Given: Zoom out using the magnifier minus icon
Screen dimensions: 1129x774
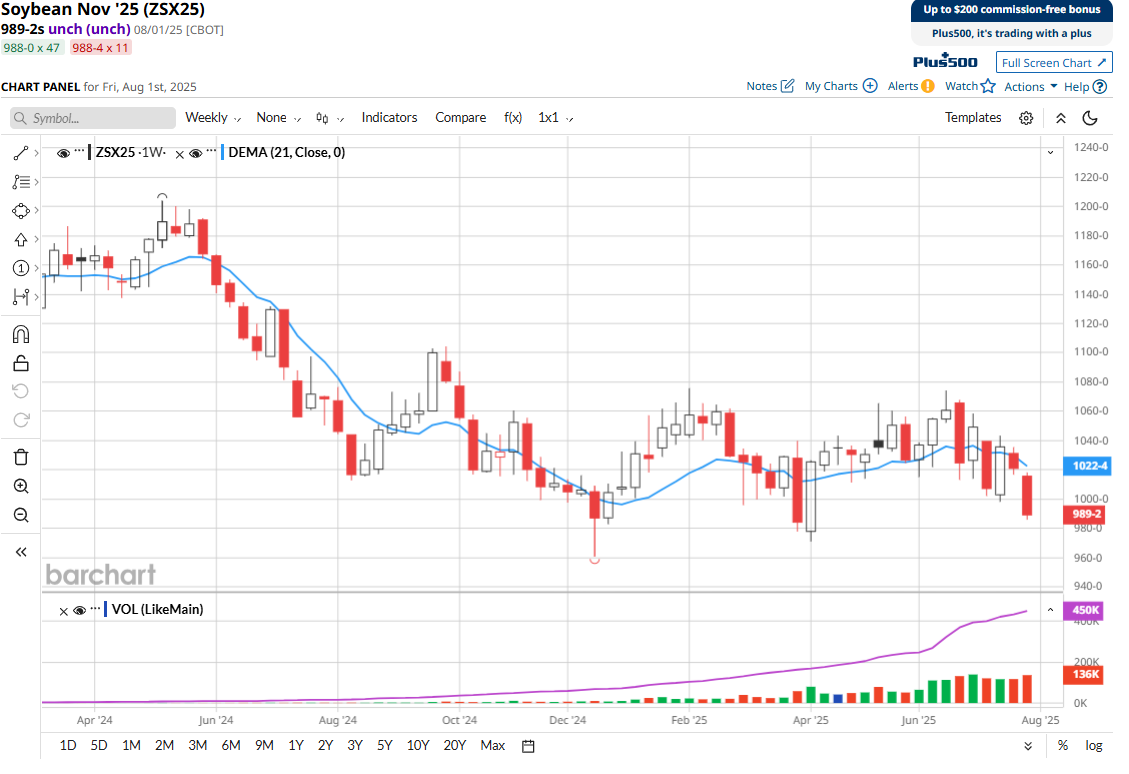Looking at the screenshot, I should 21,515.
